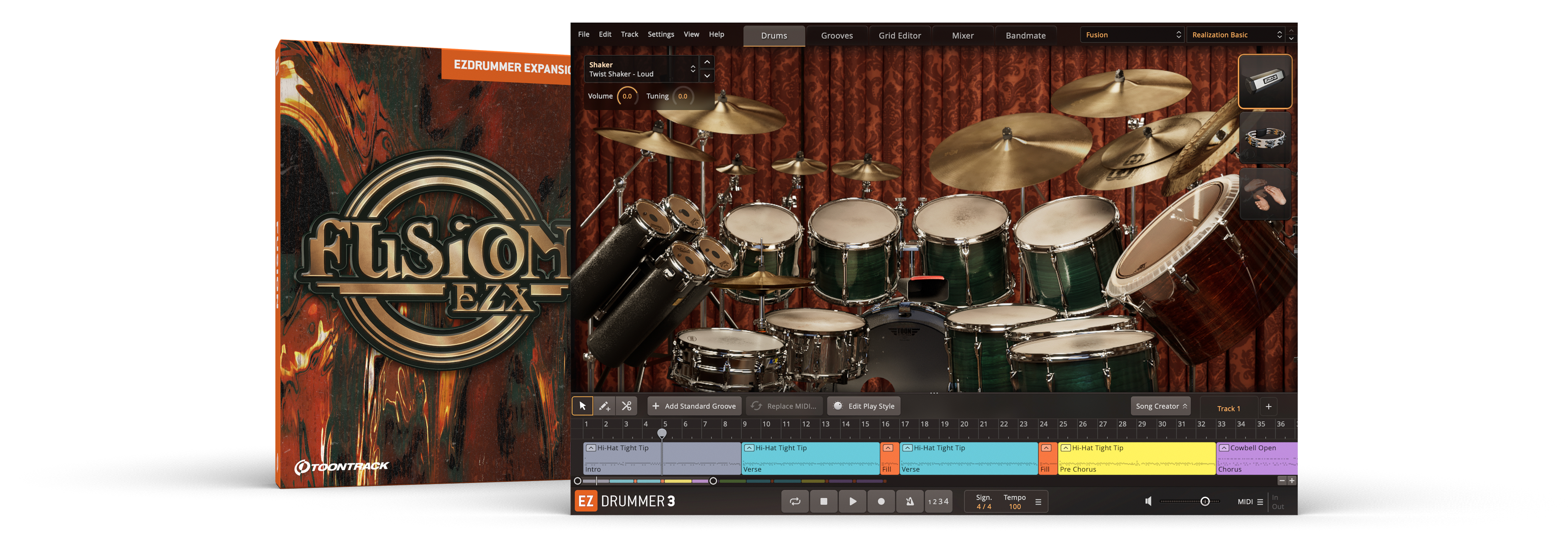Click Add Standard Groove button
The image size is (1568, 543).
click(694, 406)
